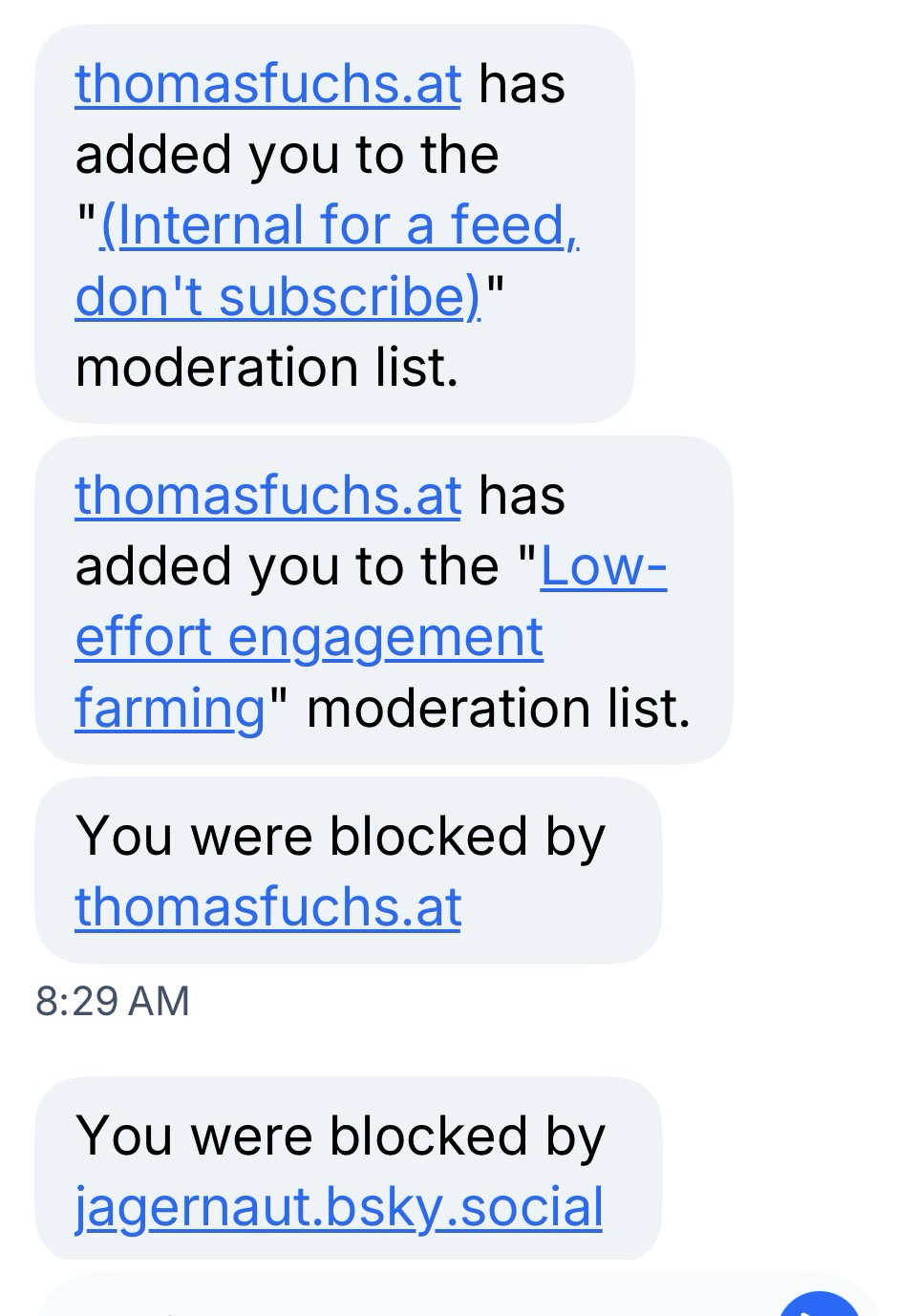The width and height of the screenshot is (917, 1316).
Task: Click "moderation list." text after the farming link
Action: coord(498,709)
